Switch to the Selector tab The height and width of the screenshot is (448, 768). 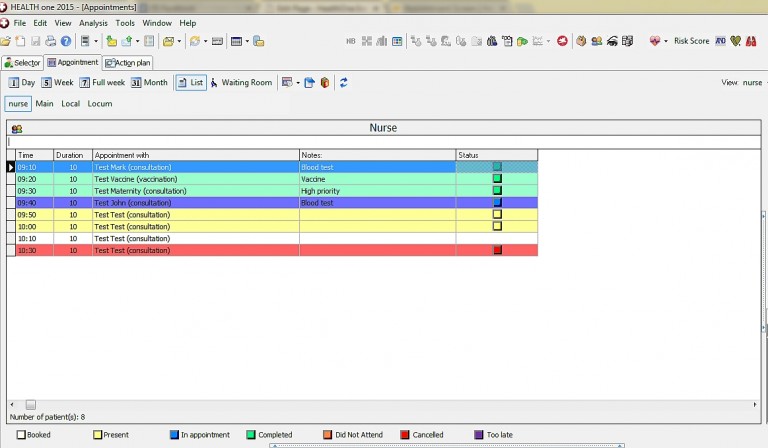point(22,63)
